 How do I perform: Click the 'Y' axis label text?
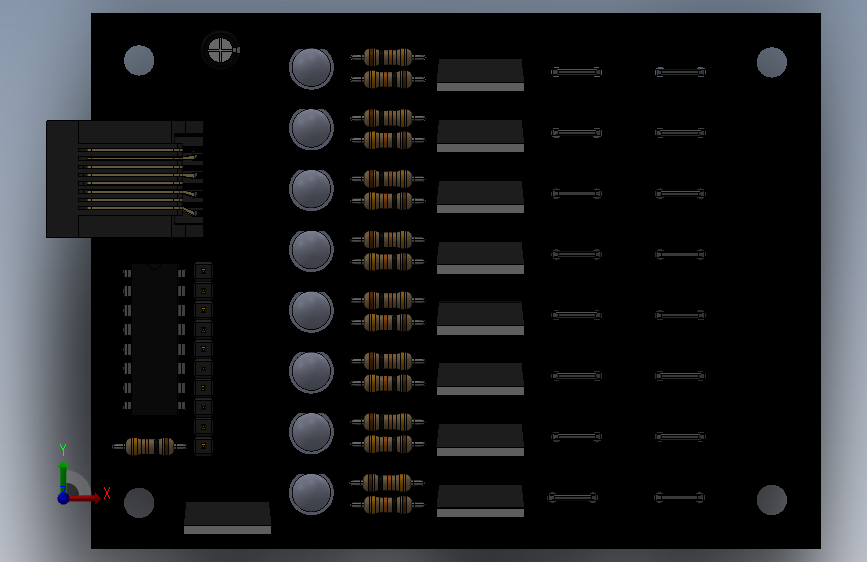click(63, 450)
